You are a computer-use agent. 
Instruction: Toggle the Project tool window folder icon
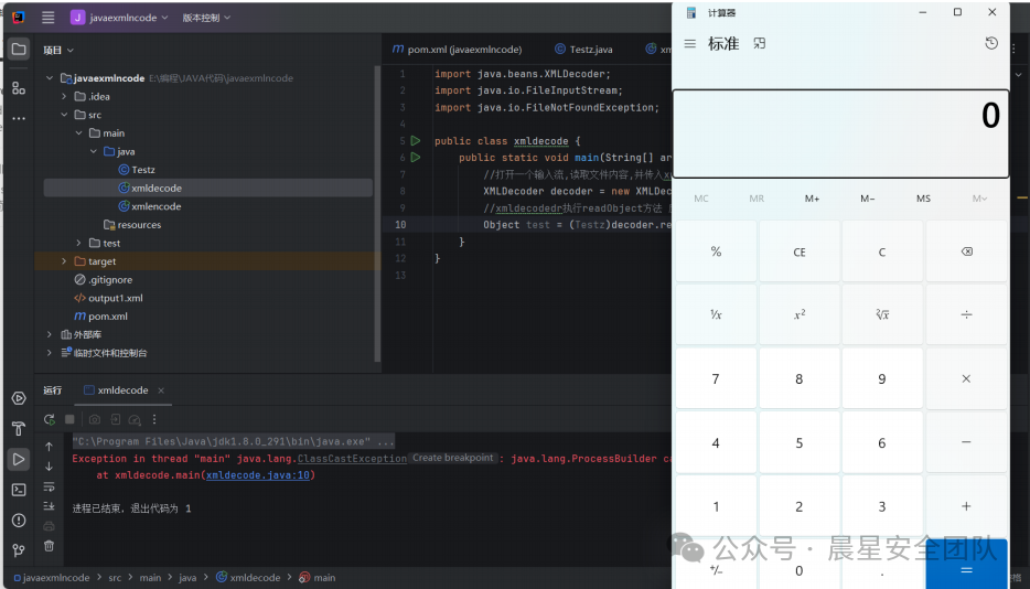click(18, 49)
